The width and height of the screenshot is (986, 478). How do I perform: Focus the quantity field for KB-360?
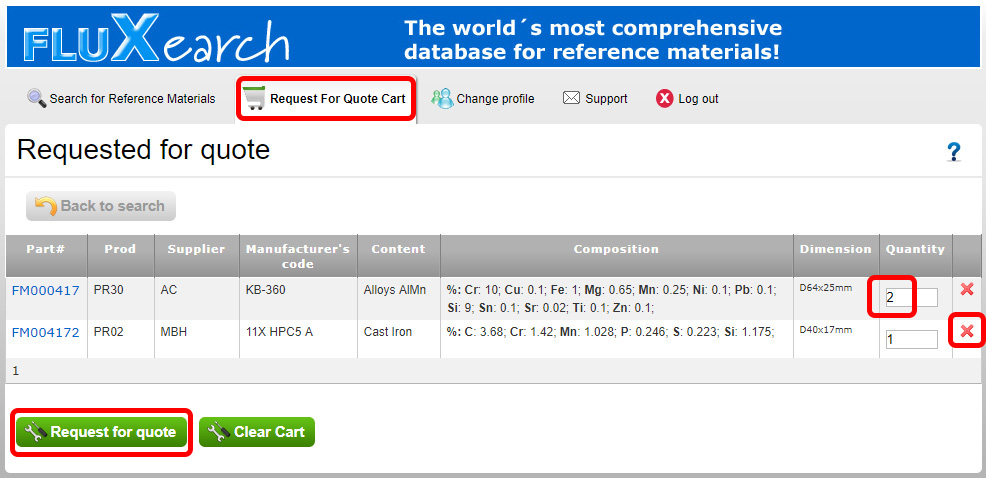tap(911, 297)
